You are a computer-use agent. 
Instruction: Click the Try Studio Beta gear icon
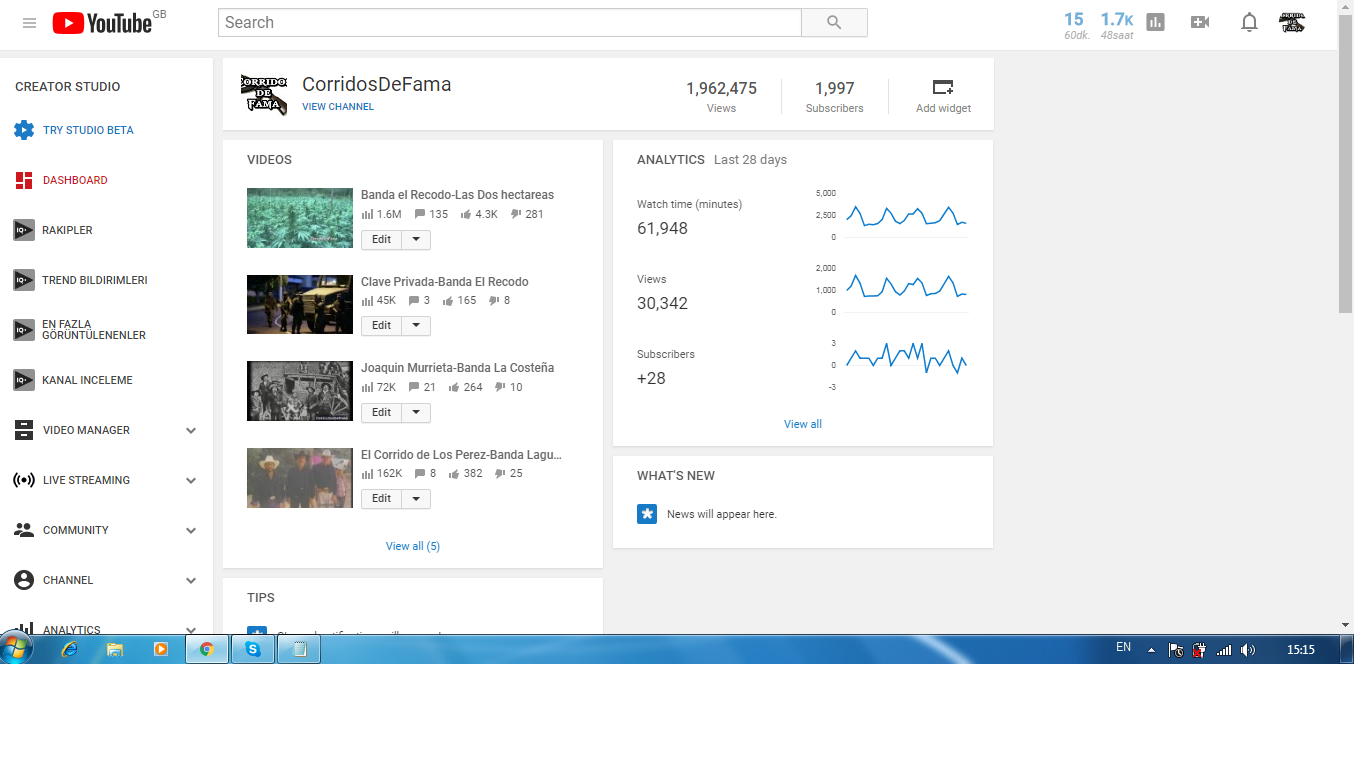(24, 130)
